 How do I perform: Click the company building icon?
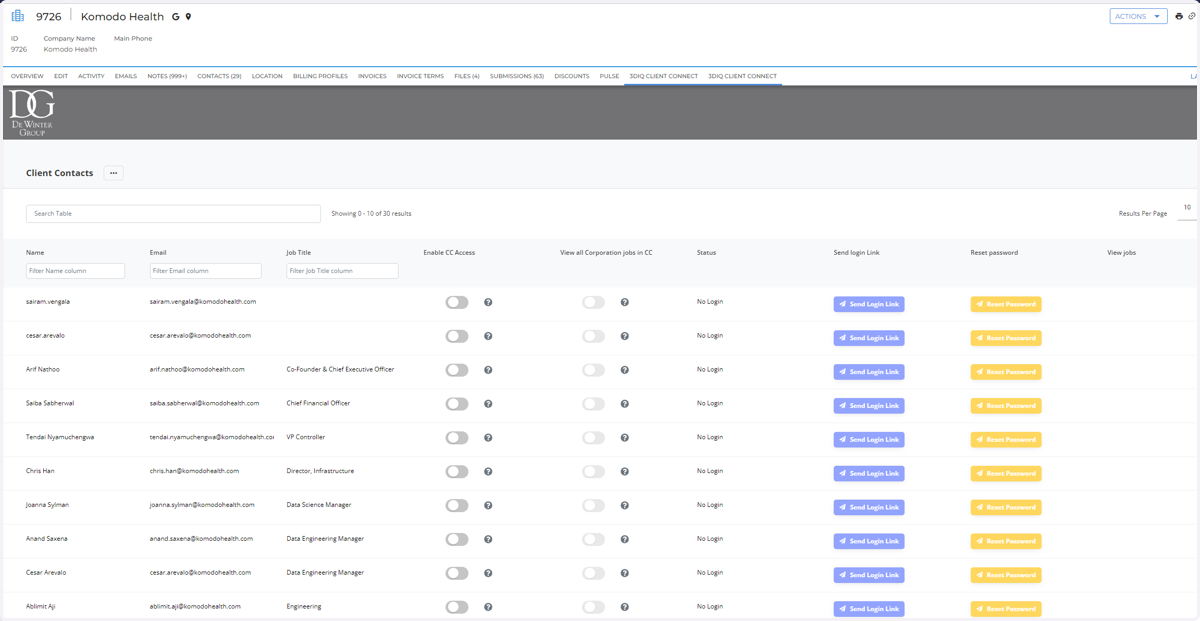pyautogui.click(x=17, y=16)
